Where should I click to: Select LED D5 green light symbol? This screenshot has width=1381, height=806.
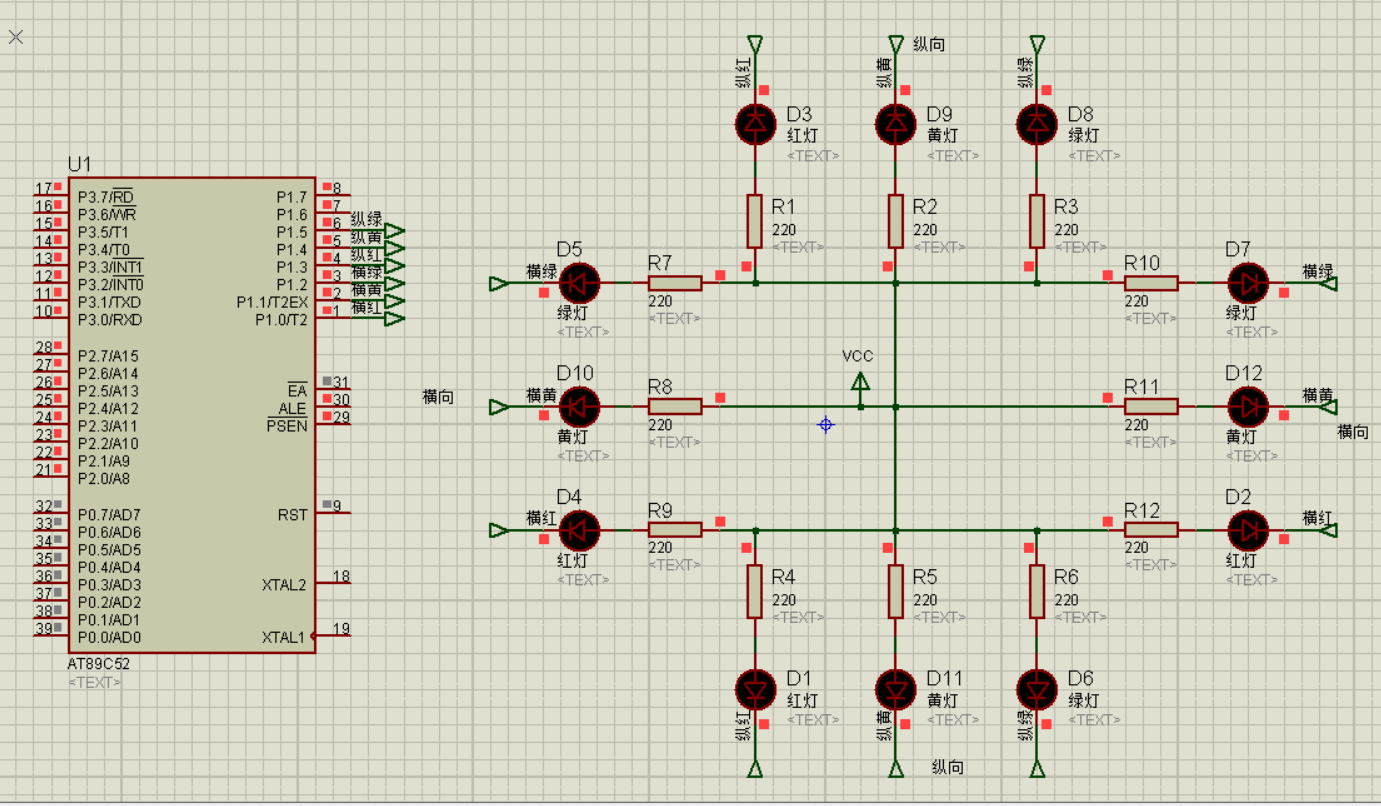578,283
